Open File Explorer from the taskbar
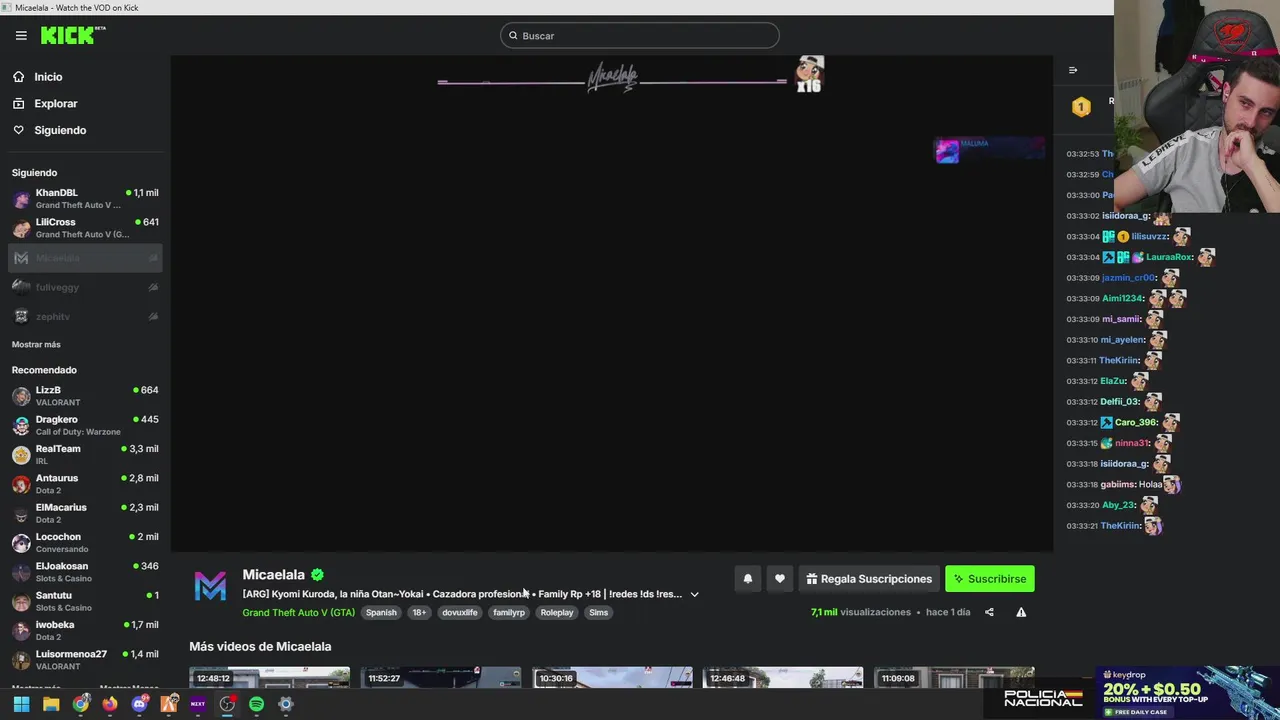 (x=51, y=704)
